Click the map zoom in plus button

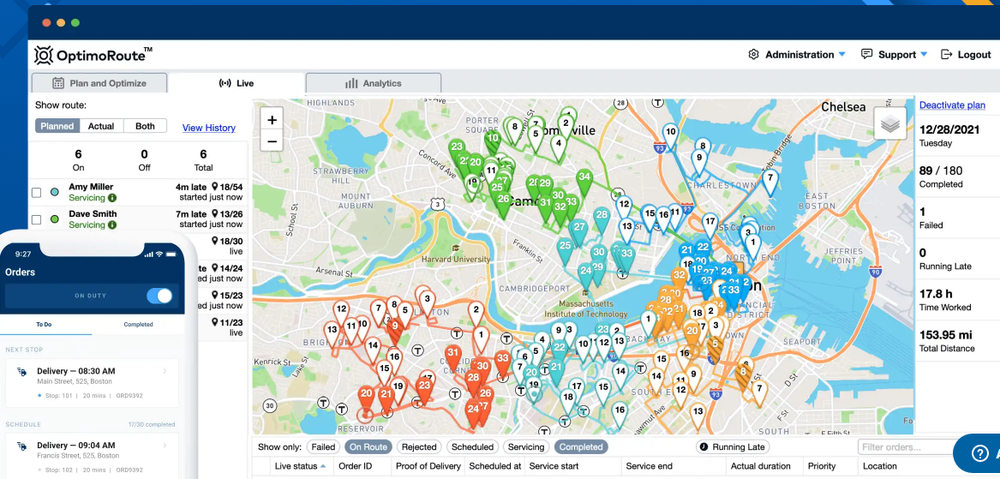[x=272, y=120]
